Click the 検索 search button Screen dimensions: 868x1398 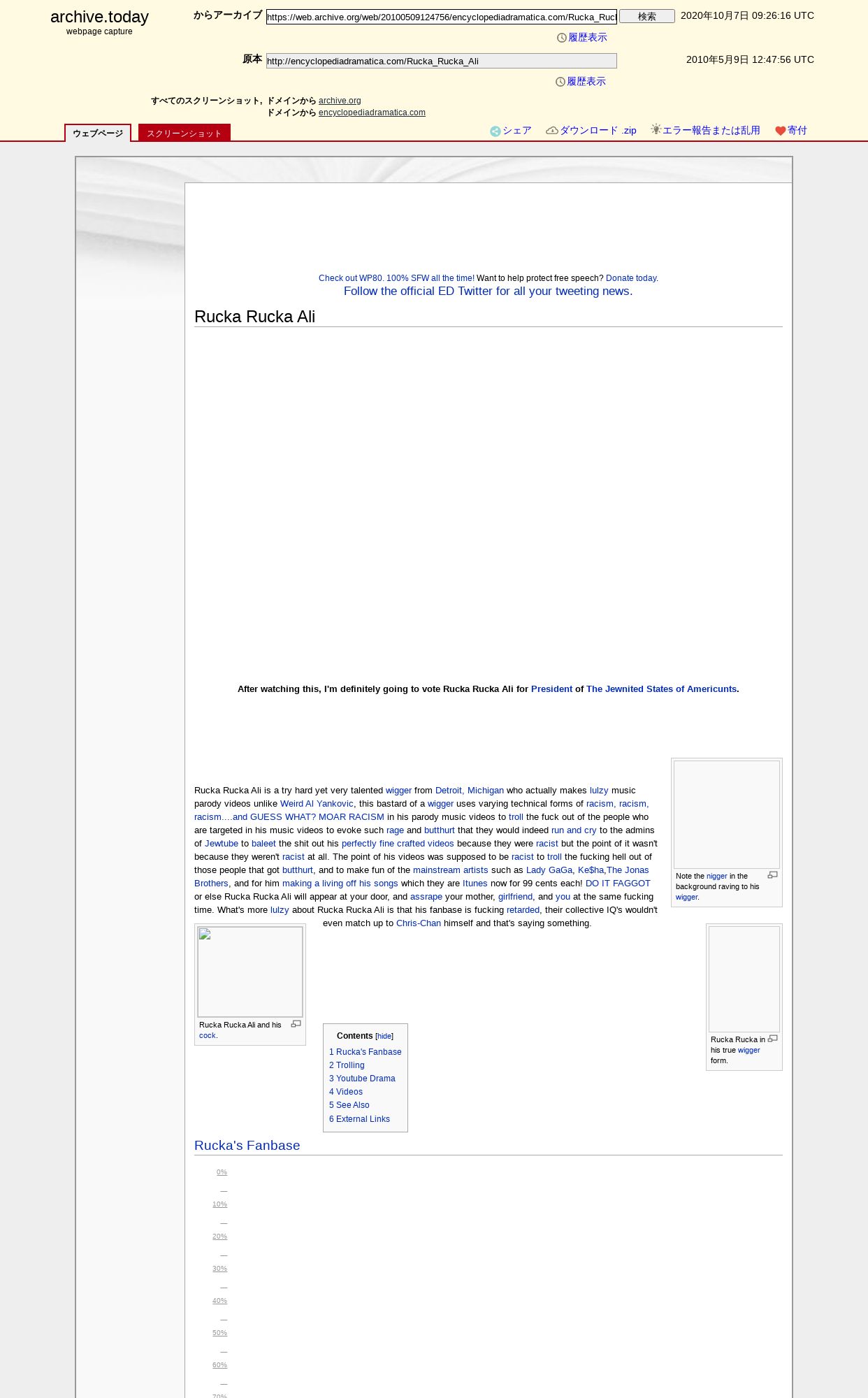pyautogui.click(x=647, y=16)
